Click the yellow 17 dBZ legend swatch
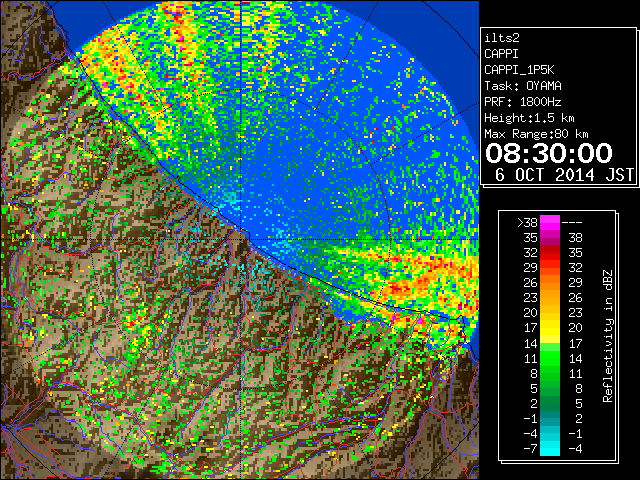This screenshot has width=640, height=480. (x=550, y=328)
